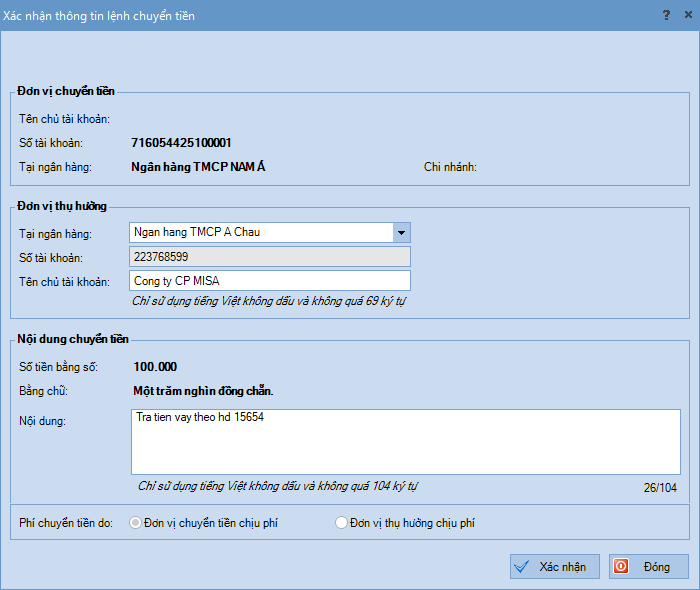Click the Đóng button to close
This screenshot has width=700, height=590.
(649, 567)
